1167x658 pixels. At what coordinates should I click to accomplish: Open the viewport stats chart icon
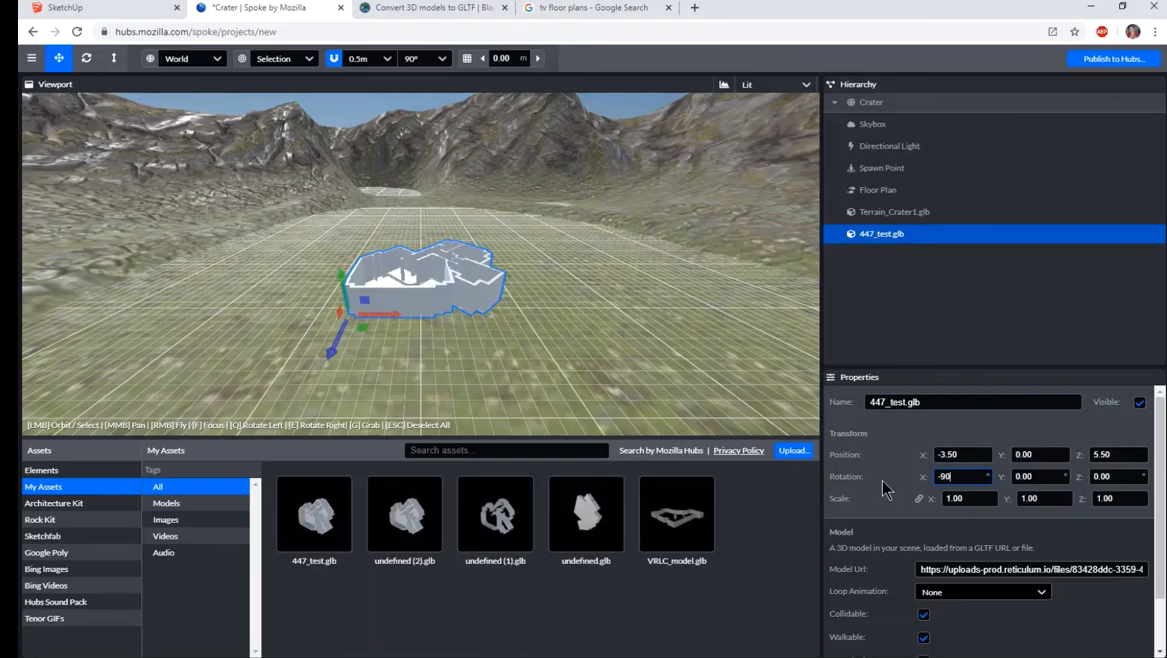click(x=724, y=85)
